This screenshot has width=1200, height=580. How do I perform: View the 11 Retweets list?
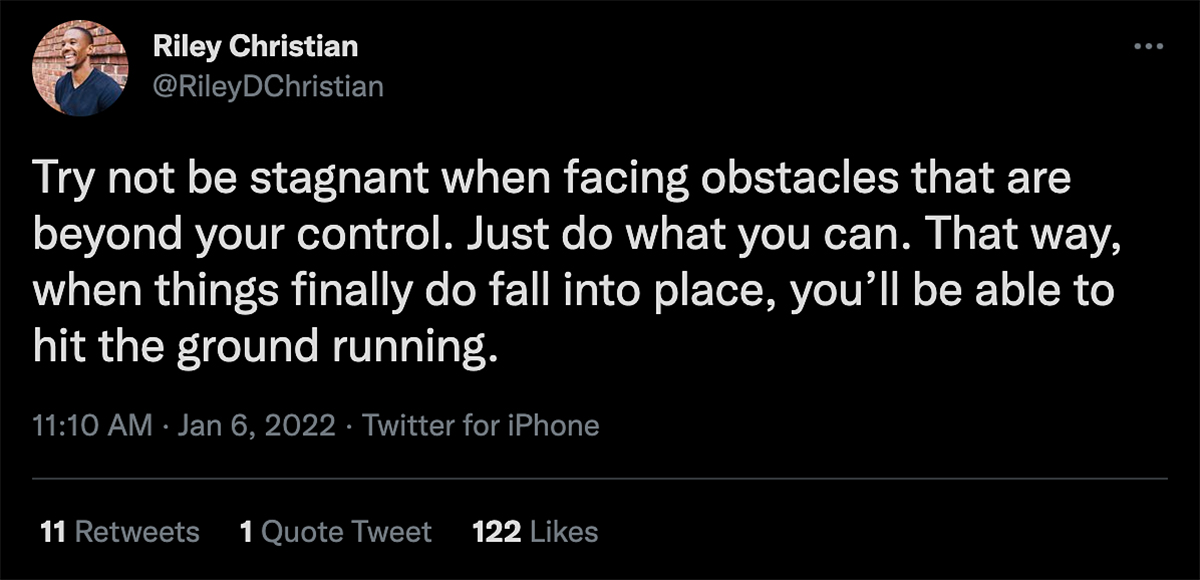click(119, 532)
